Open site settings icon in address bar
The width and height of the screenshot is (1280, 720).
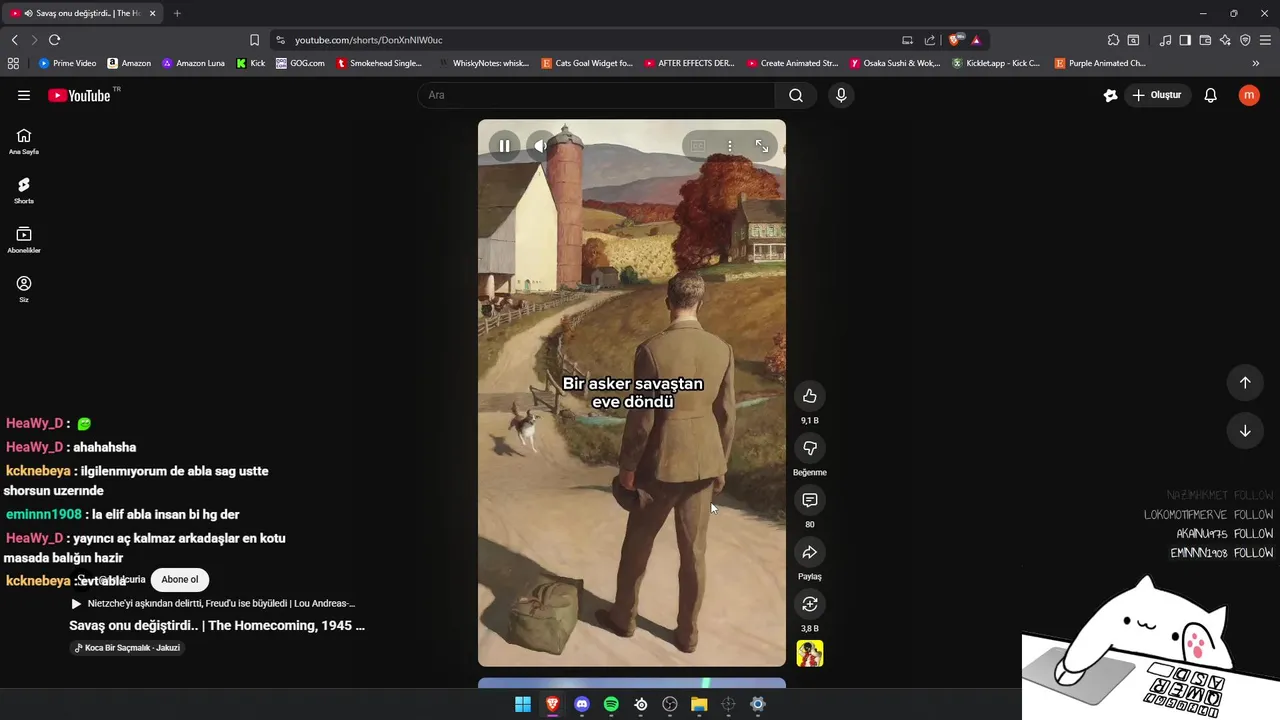[x=280, y=40]
